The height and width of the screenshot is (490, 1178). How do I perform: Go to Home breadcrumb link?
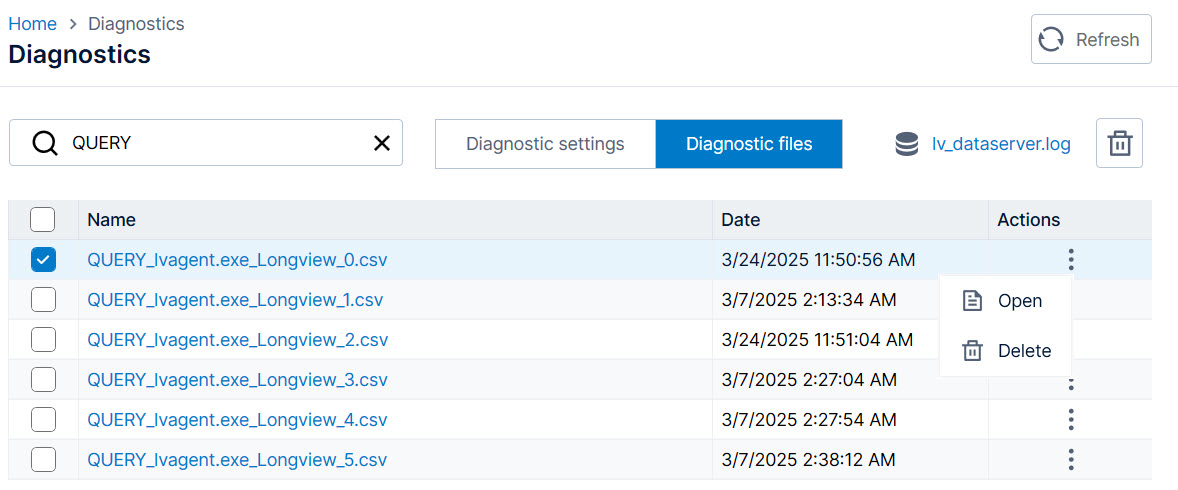(32, 23)
